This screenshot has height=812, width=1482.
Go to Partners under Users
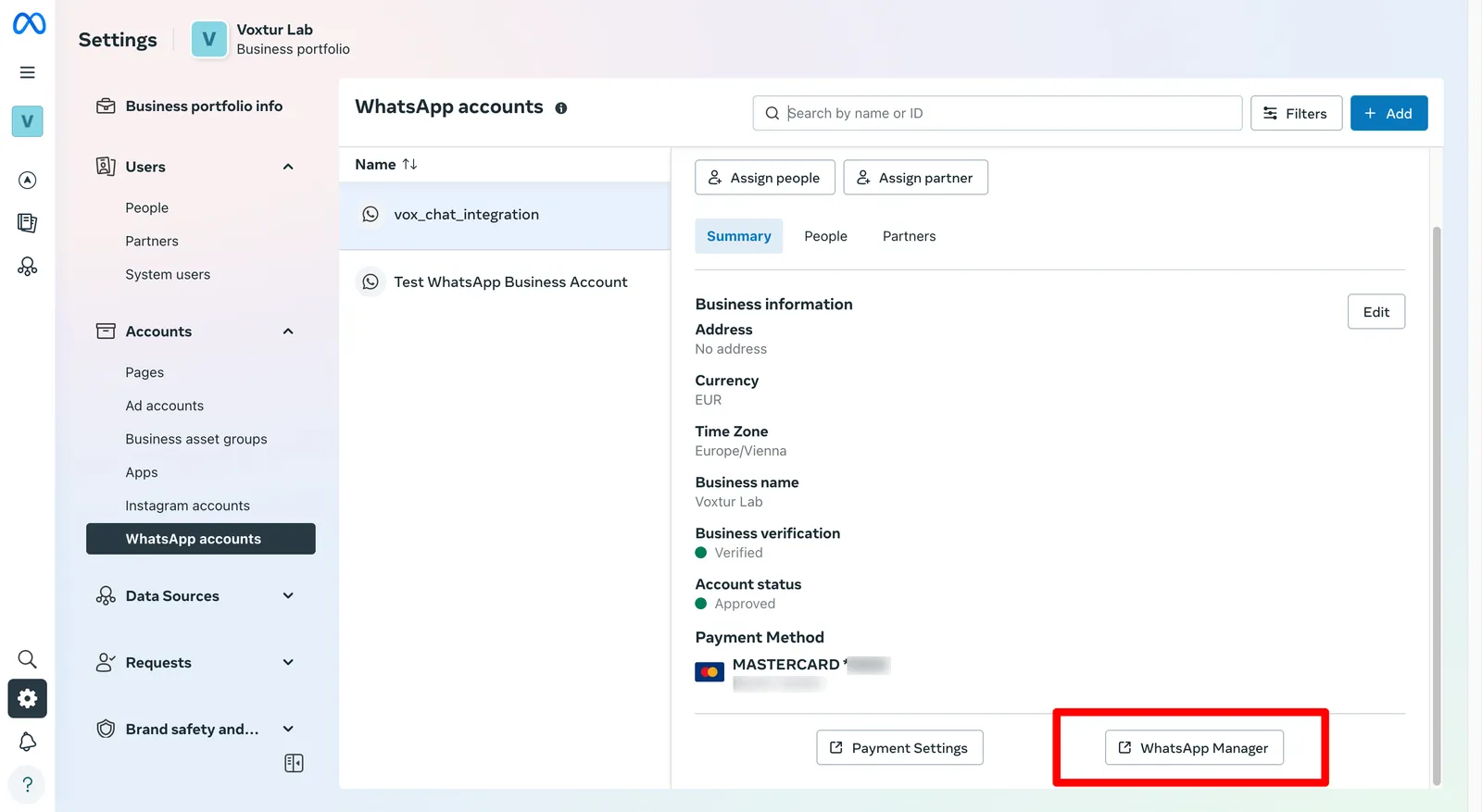point(152,242)
